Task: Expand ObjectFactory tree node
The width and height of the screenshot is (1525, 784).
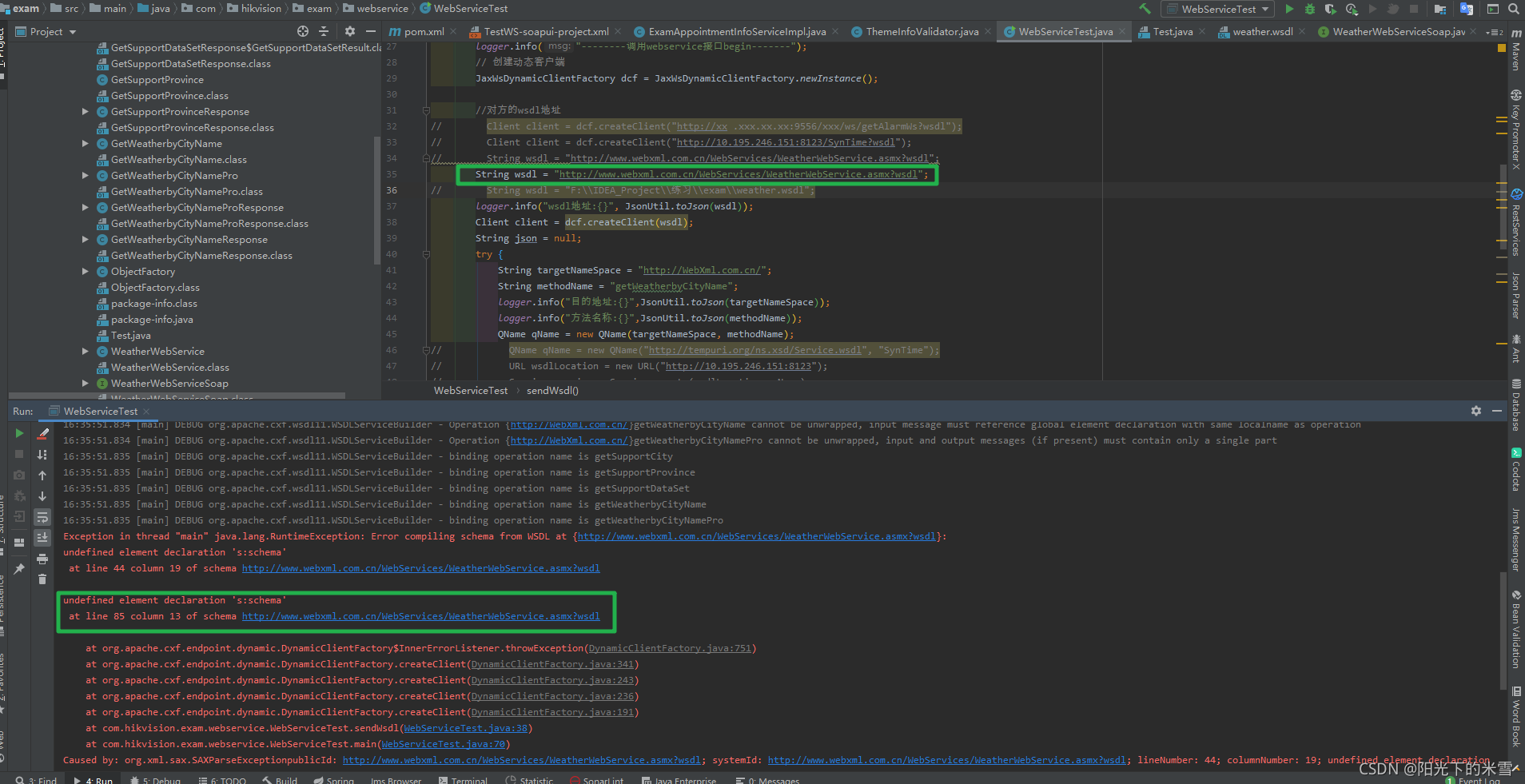Action: pyautogui.click(x=86, y=271)
